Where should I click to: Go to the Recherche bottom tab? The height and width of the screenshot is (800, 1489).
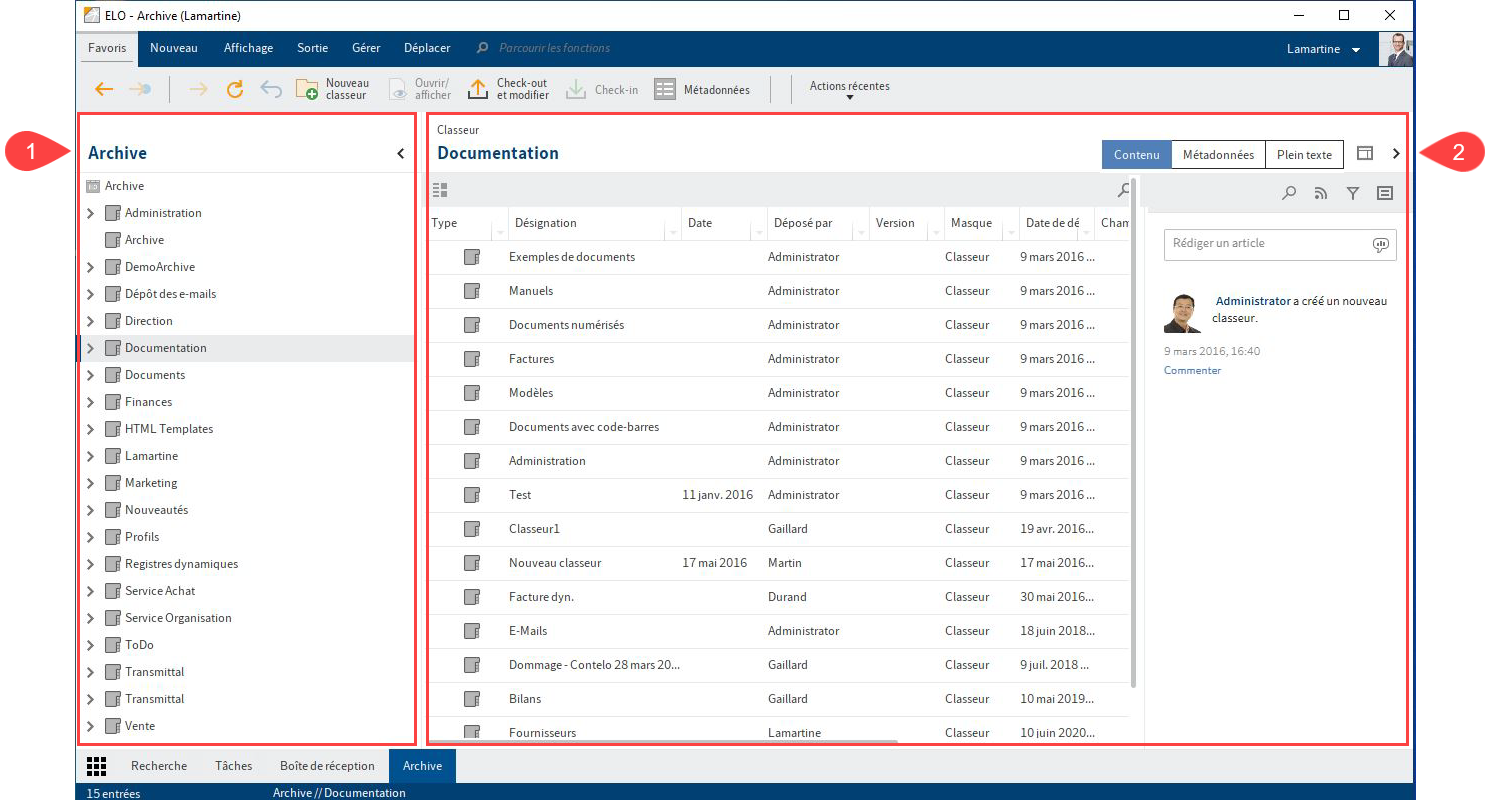point(159,766)
